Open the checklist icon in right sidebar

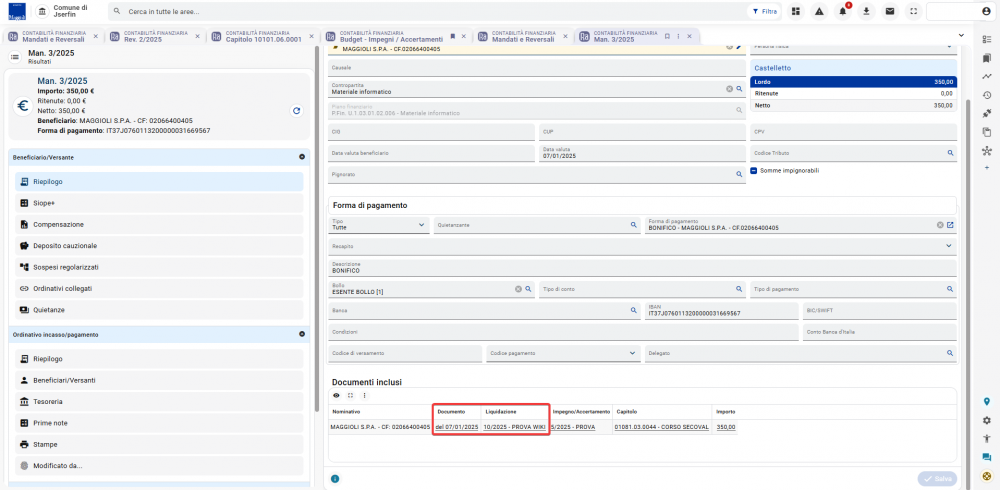click(987, 40)
